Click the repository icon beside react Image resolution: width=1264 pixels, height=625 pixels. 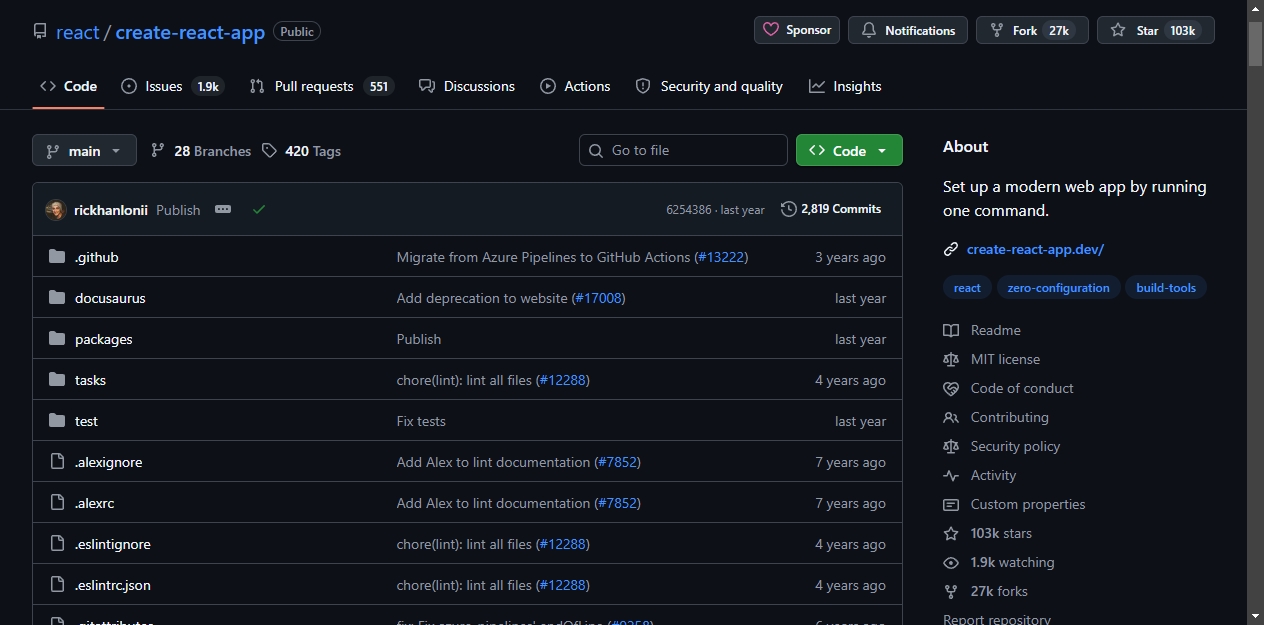(x=40, y=31)
